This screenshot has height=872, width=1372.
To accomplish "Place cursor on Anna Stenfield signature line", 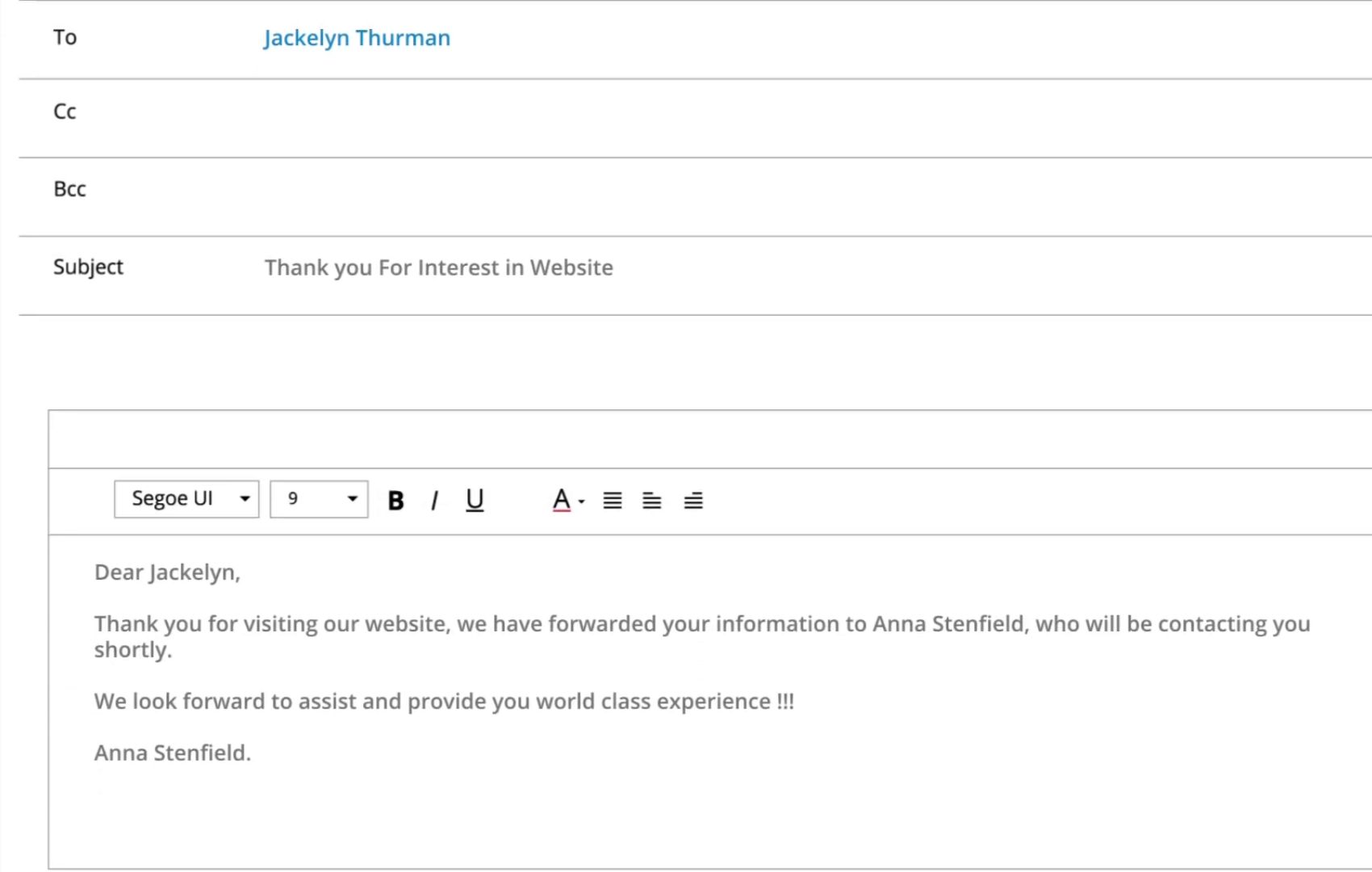I will pos(173,753).
